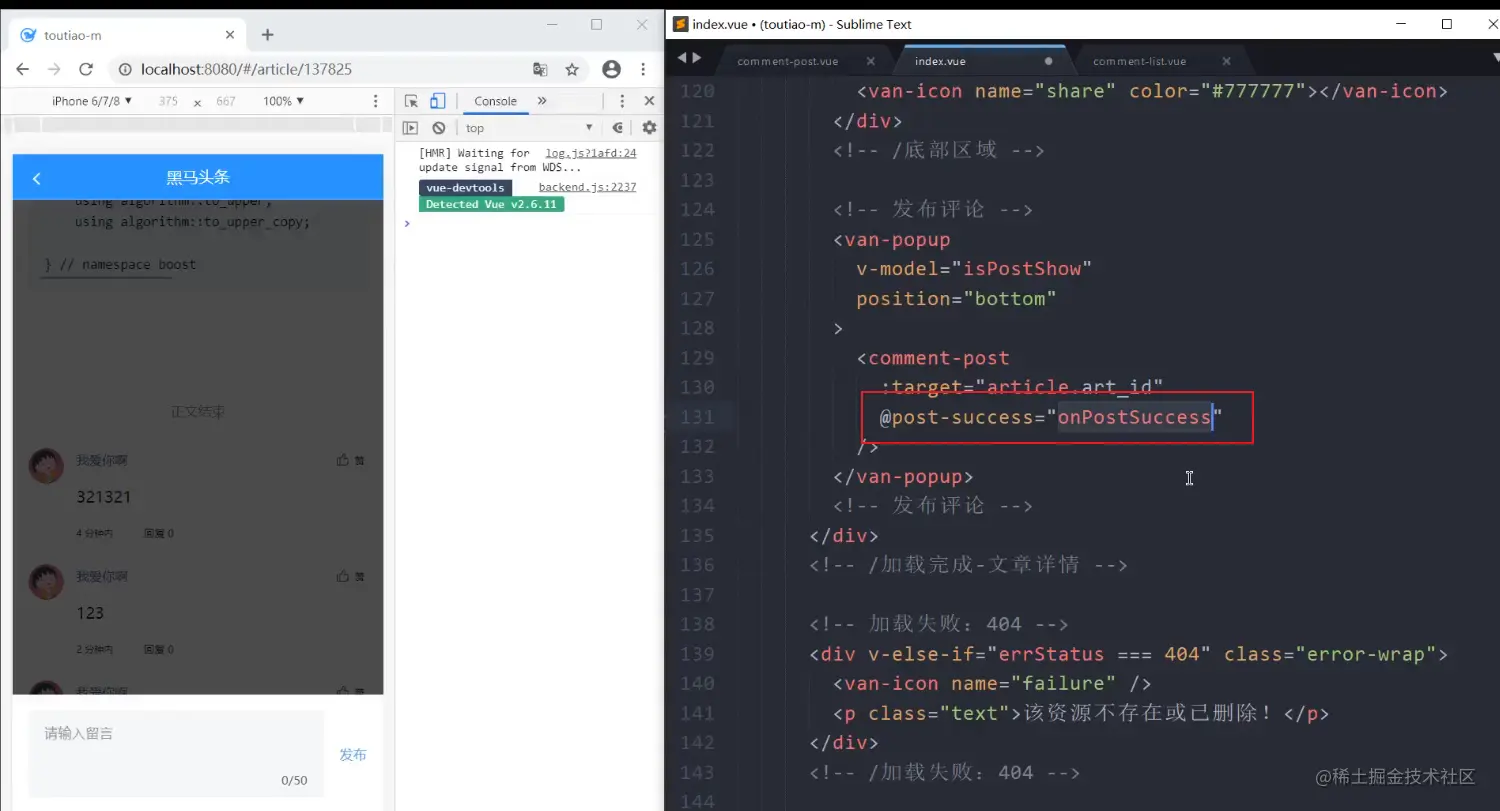Click the onPostSuccess handler name
This screenshot has height=811, width=1500.
(x=1134, y=417)
